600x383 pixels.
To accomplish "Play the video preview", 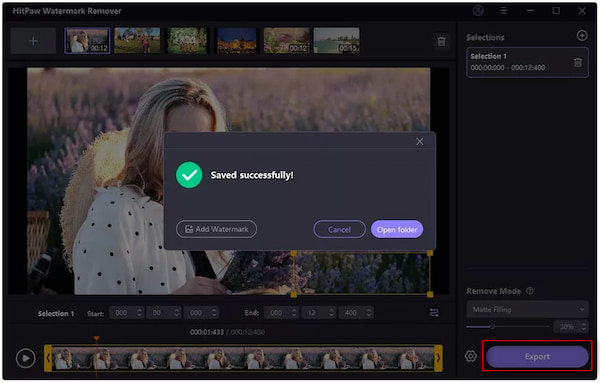I will [x=26, y=358].
